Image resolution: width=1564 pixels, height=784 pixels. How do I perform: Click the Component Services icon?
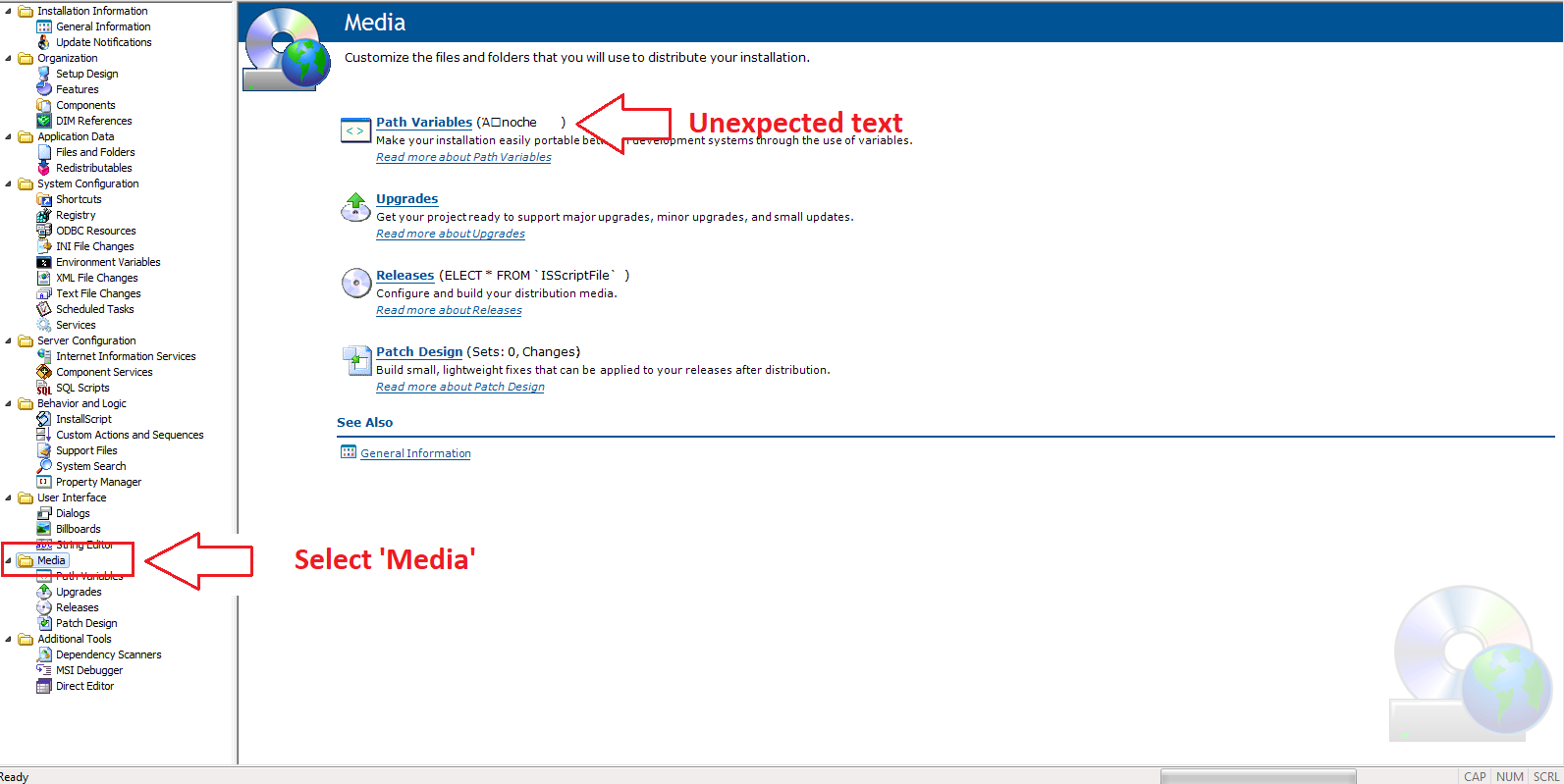[44, 372]
